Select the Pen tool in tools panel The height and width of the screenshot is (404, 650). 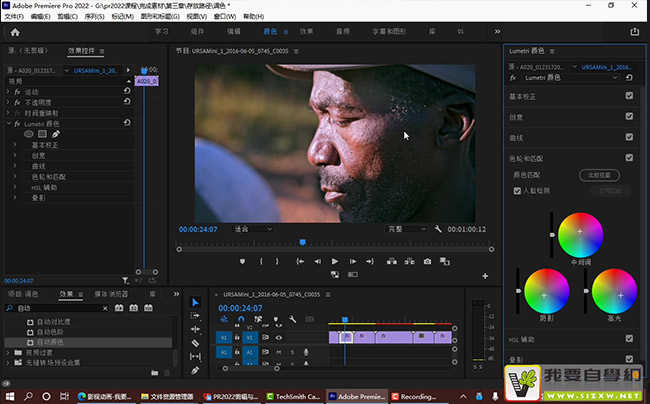[195, 370]
